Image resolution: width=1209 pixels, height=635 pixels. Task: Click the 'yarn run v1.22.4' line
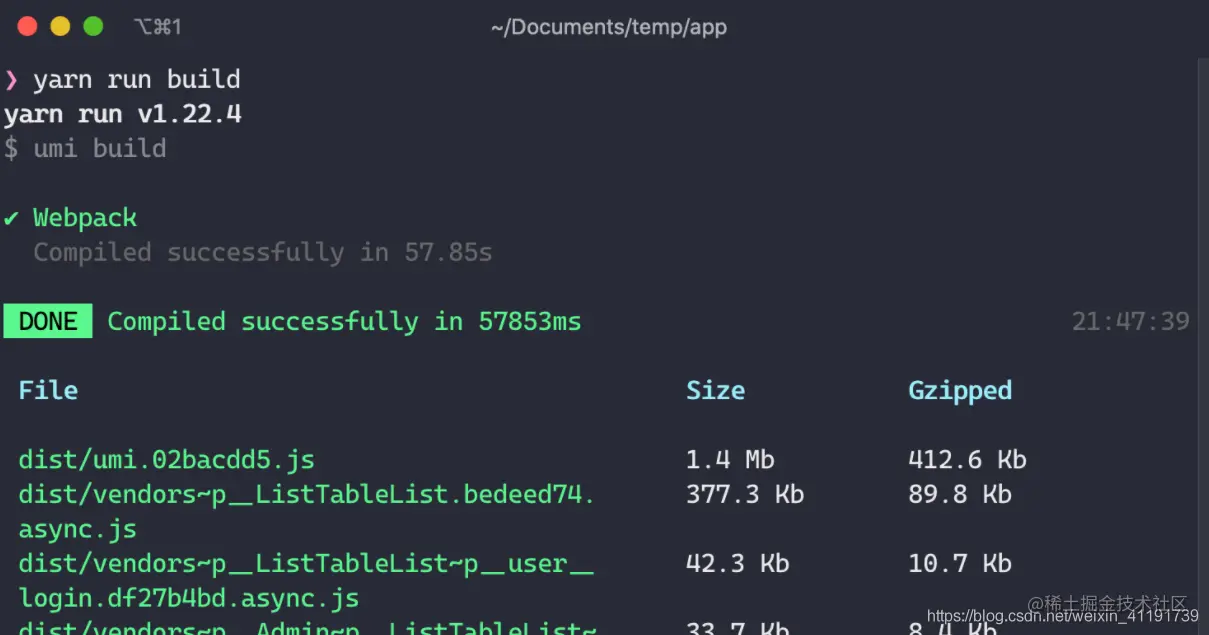[x=123, y=114]
